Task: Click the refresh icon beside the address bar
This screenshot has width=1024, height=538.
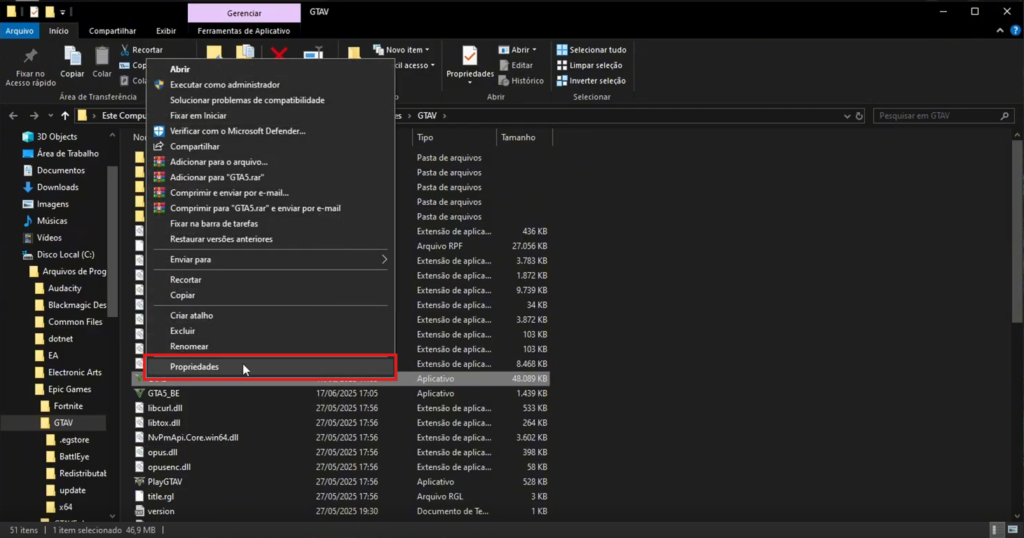Action: (x=859, y=116)
